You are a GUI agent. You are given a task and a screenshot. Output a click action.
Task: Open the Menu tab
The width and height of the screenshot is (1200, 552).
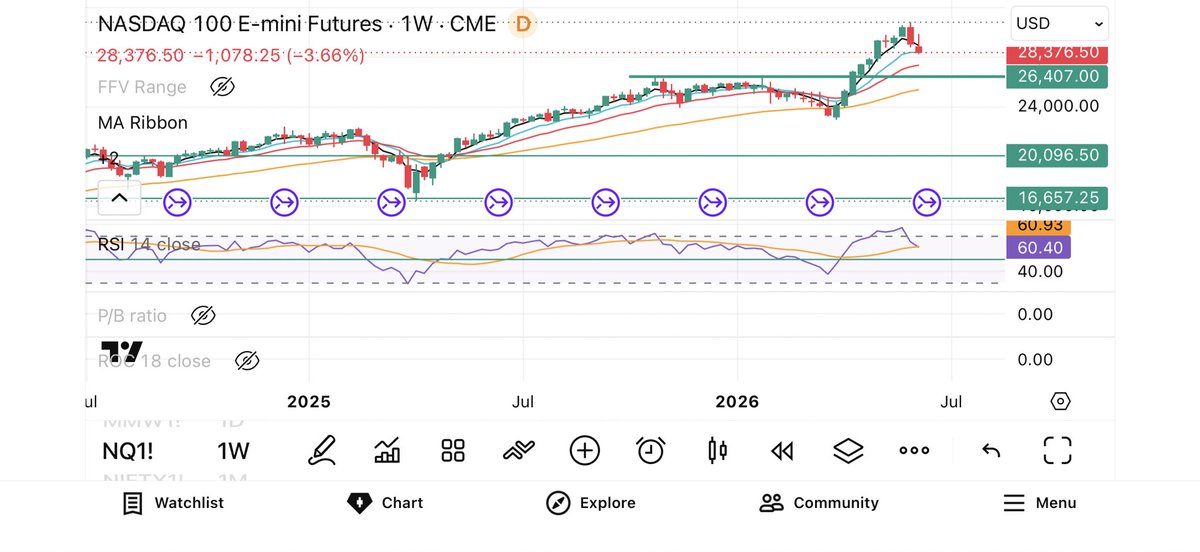(1039, 503)
